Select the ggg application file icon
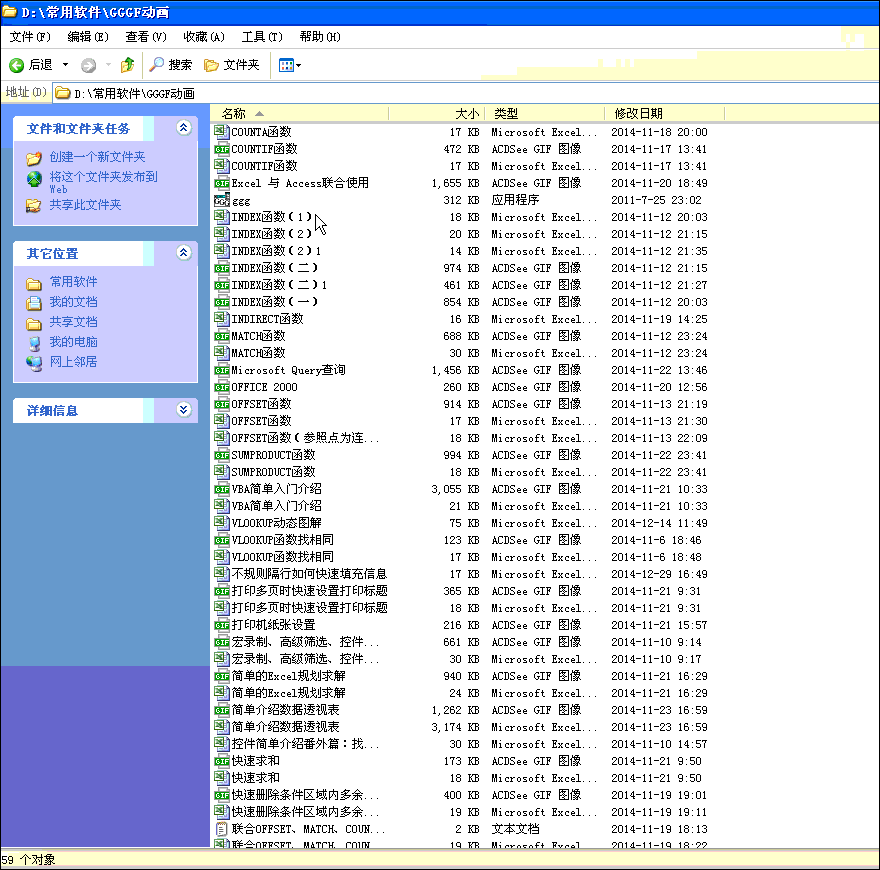This screenshot has width=880, height=870. (x=221, y=200)
